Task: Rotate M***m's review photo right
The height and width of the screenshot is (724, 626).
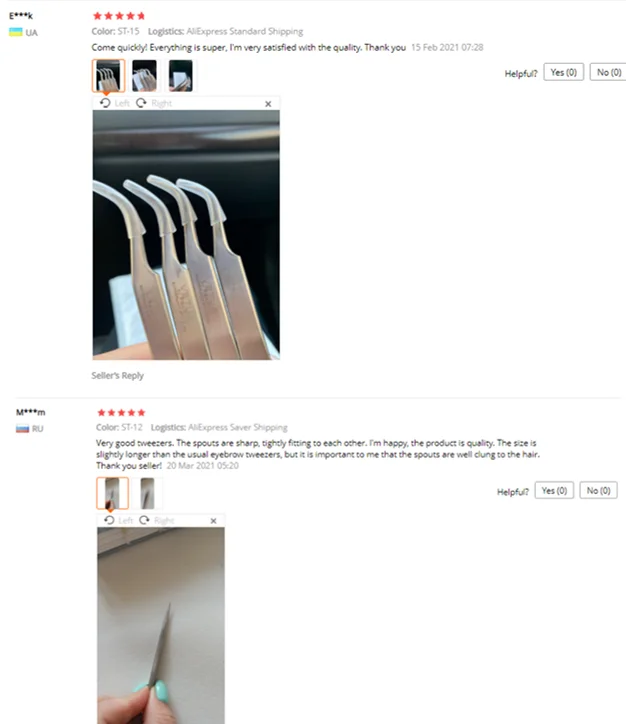Action: [157, 520]
